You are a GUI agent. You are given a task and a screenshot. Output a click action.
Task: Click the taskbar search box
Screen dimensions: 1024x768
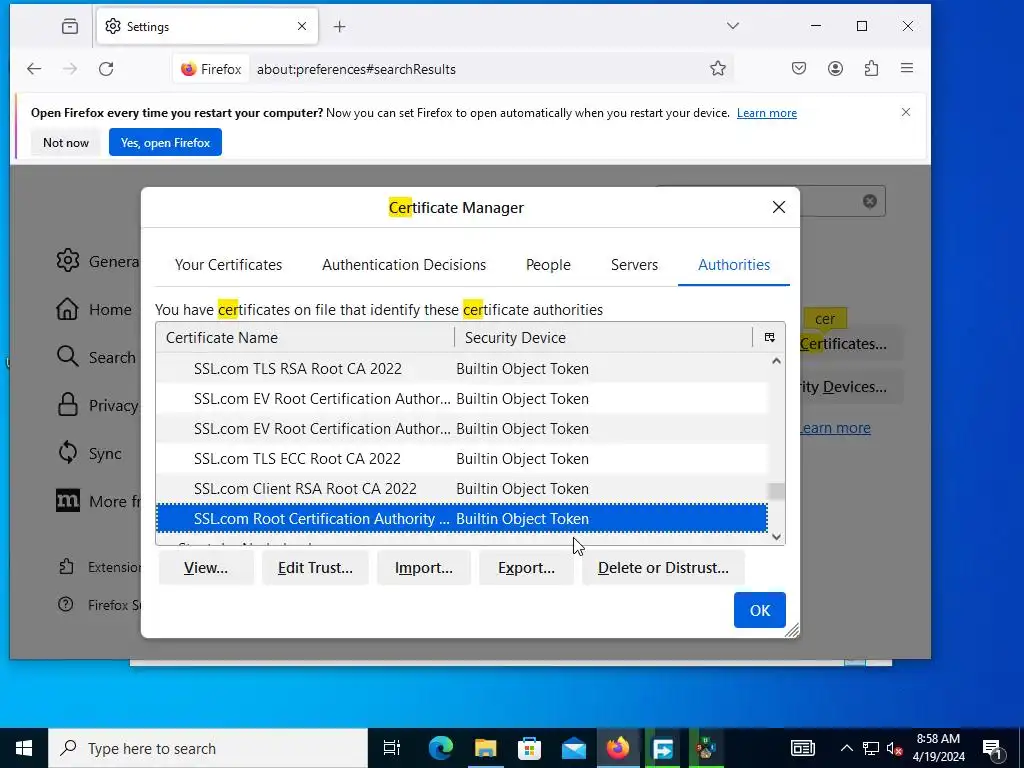click(208, 748)
